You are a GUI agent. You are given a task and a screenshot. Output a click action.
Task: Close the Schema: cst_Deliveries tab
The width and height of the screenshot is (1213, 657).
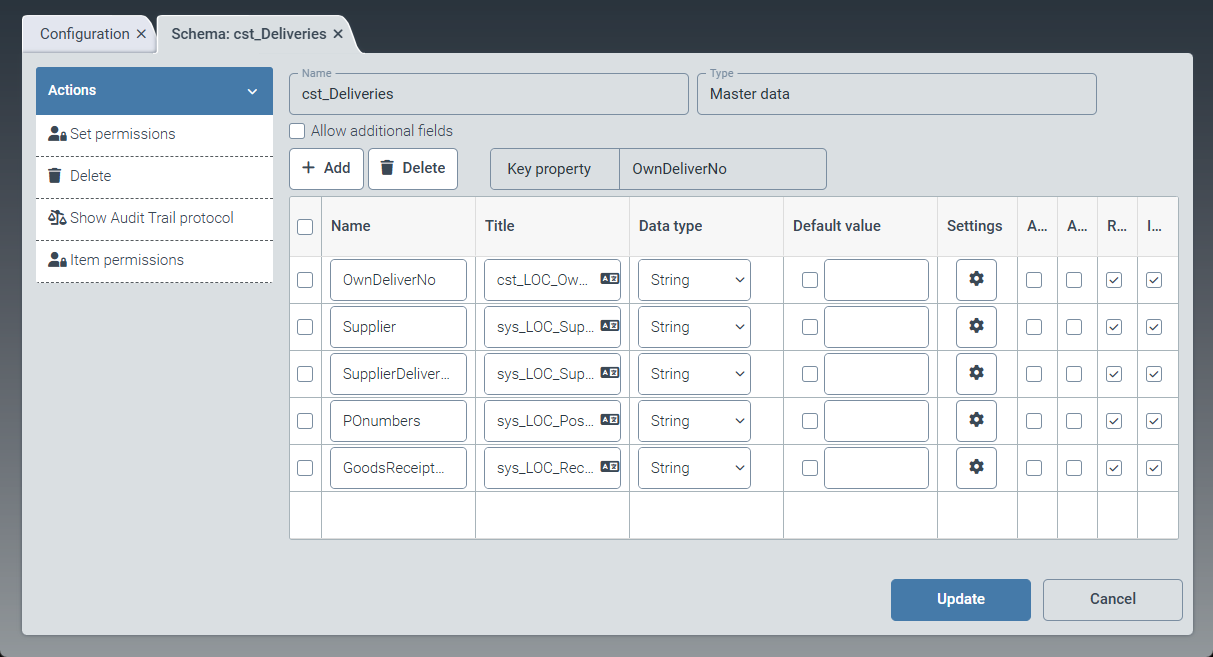[338, 34]
